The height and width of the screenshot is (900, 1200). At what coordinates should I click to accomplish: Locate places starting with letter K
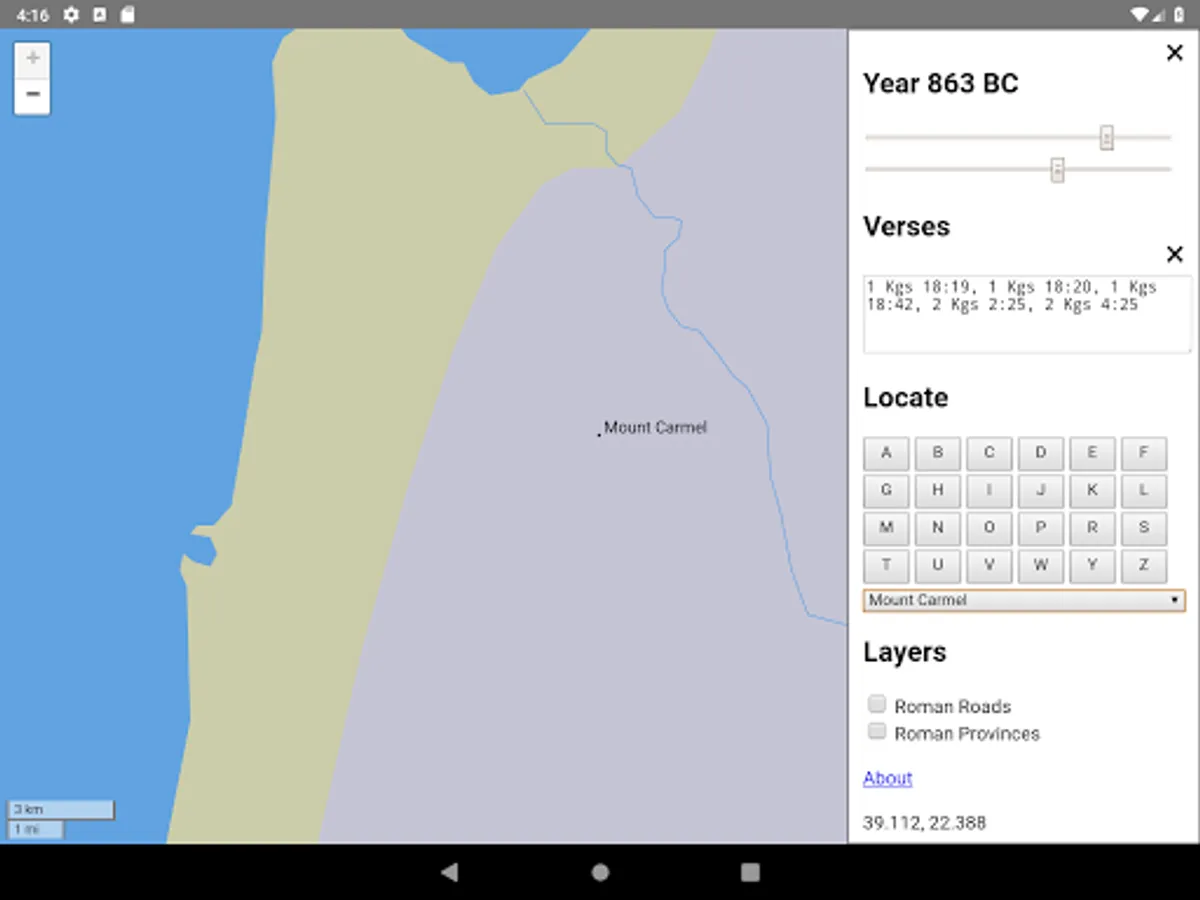click(1092, 491)
